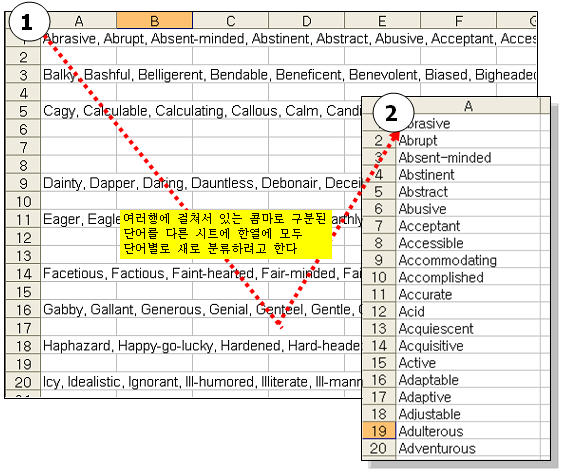
Task: Click row 3 header in first sheet
Action: 23,75
